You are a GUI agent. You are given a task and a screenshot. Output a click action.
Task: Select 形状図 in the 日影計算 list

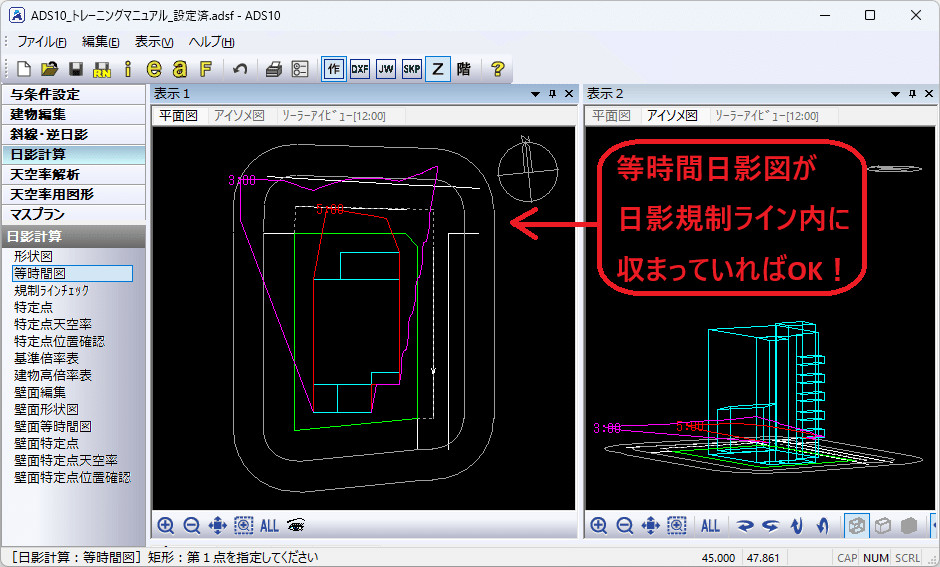(x=34, y=257)
